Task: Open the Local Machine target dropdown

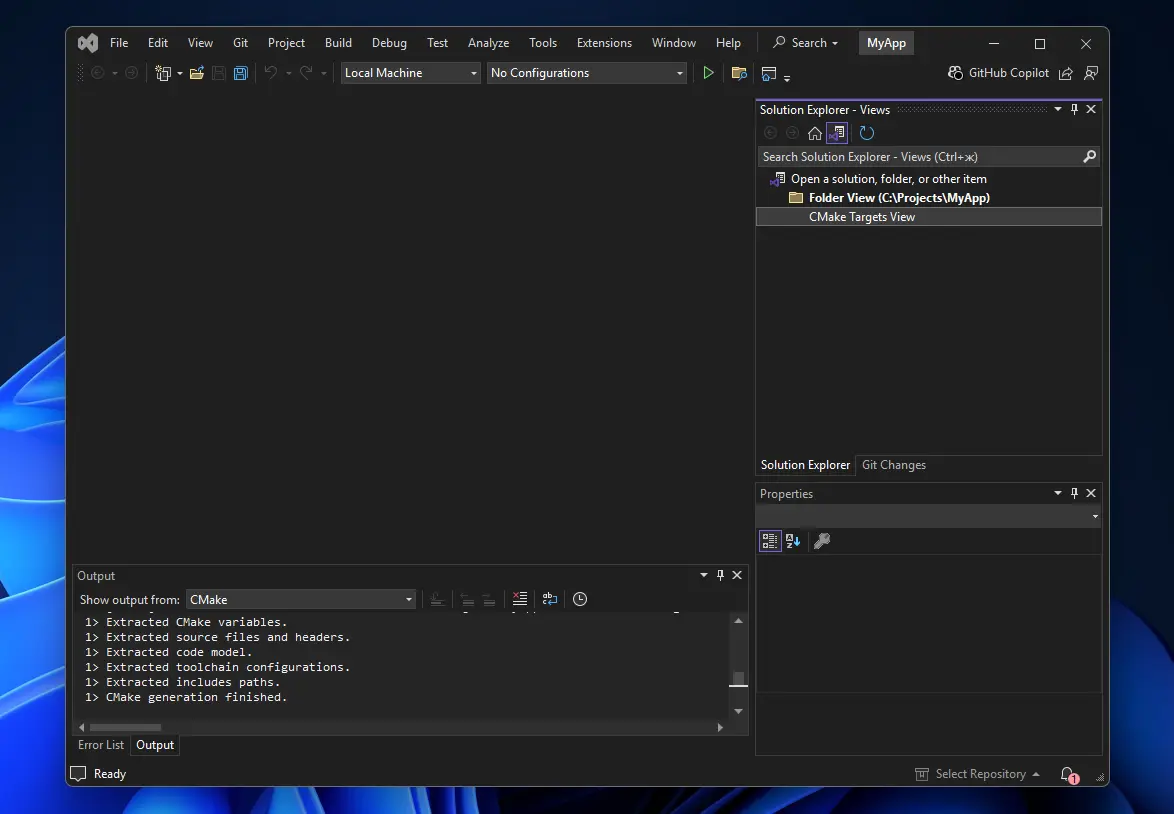Action: tap(473, 72)
